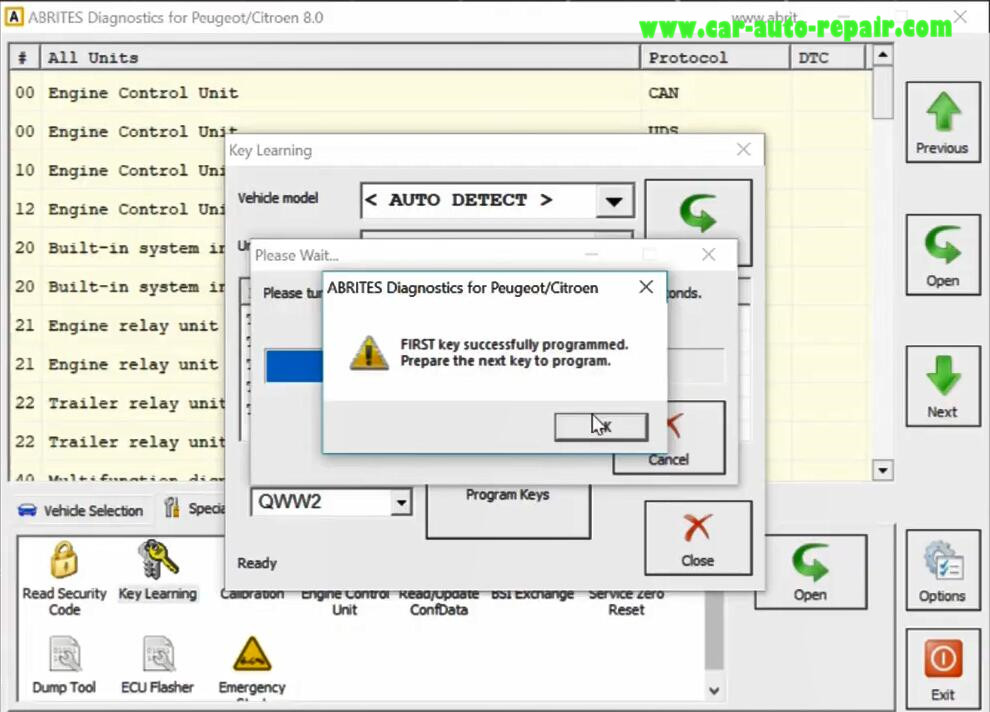The width and height of the screenshot is (990, 712).
Task: Select row 10 Engine Control Unit
Action: tap(118, 170)
